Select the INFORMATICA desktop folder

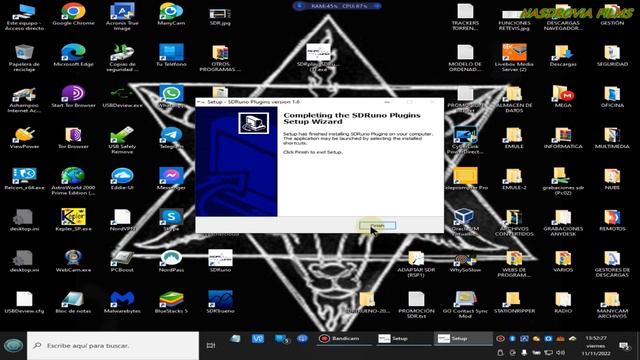pyautogui.click(x=563, y=138)
